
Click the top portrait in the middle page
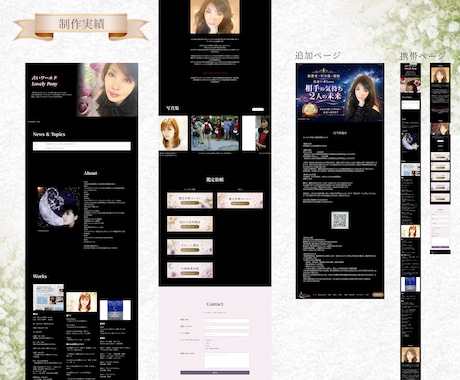coord(215,17)
